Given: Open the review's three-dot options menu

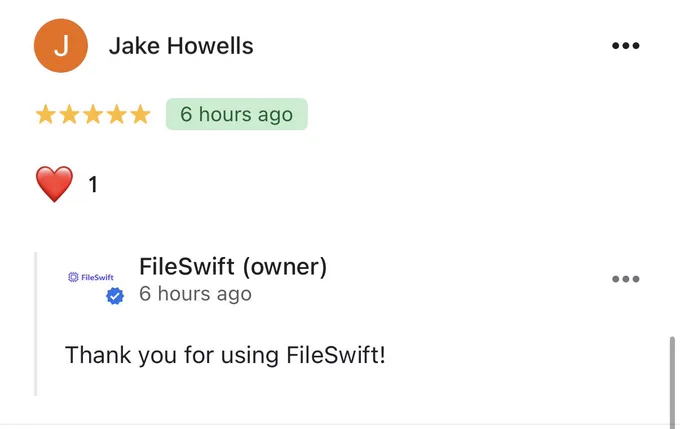Looking at the screenshot, I should coord(625,46).
